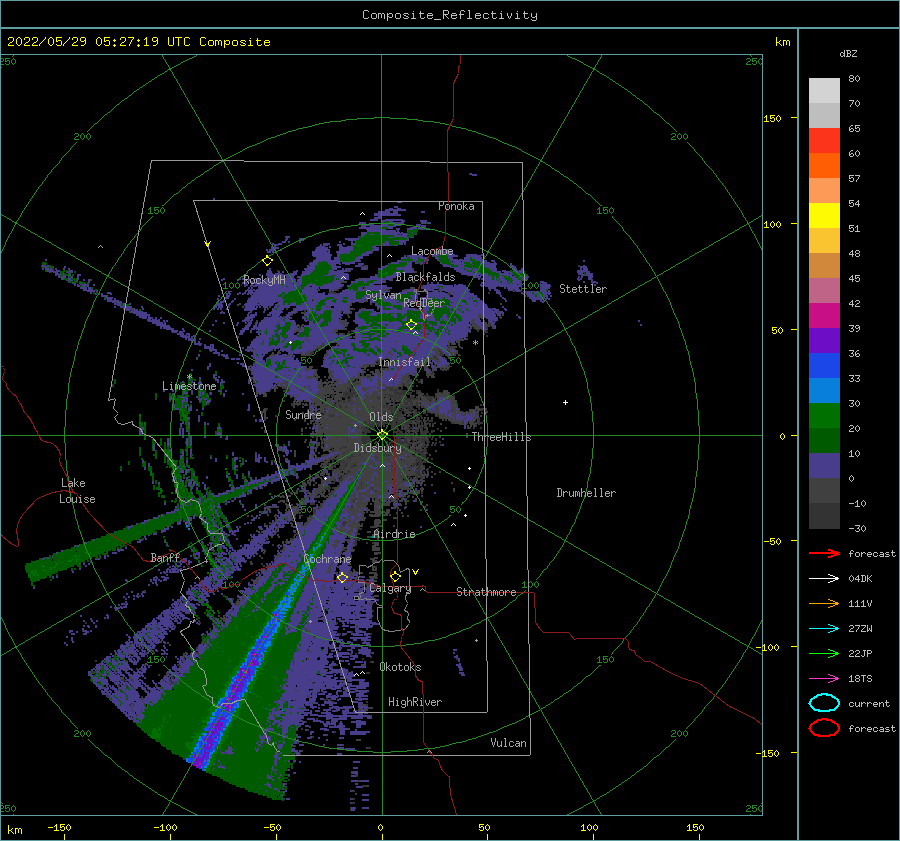This screenshot has height=841, width=900.
Task: Click the Okotoks city label
Action: pyautogui.click(x=400, y=667)
